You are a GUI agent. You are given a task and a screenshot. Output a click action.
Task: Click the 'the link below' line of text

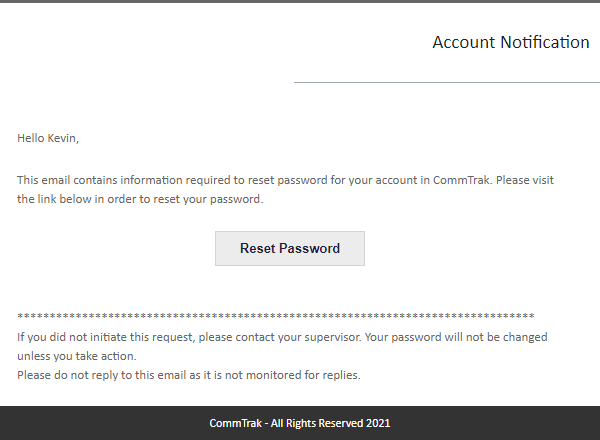[x=140, y=199]
